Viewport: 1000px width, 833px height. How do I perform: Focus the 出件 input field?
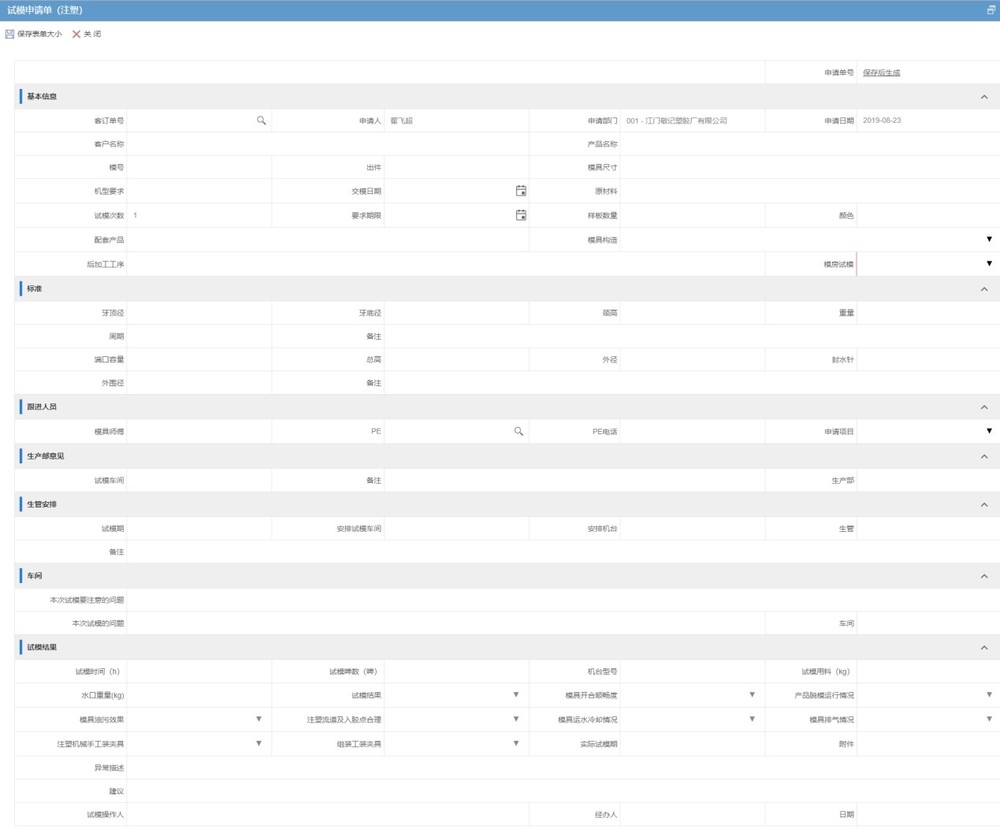click(456, 168)
